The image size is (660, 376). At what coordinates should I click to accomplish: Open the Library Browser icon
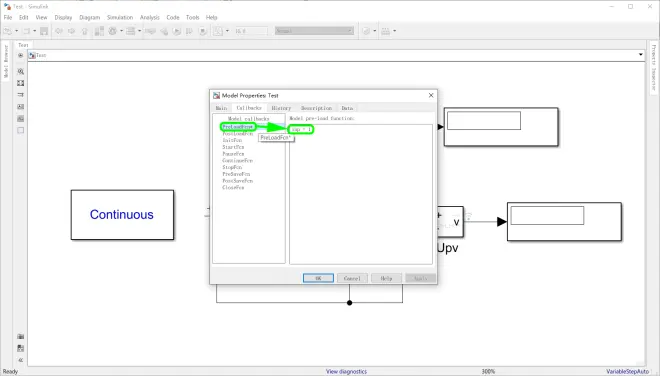tap(99, 31)
